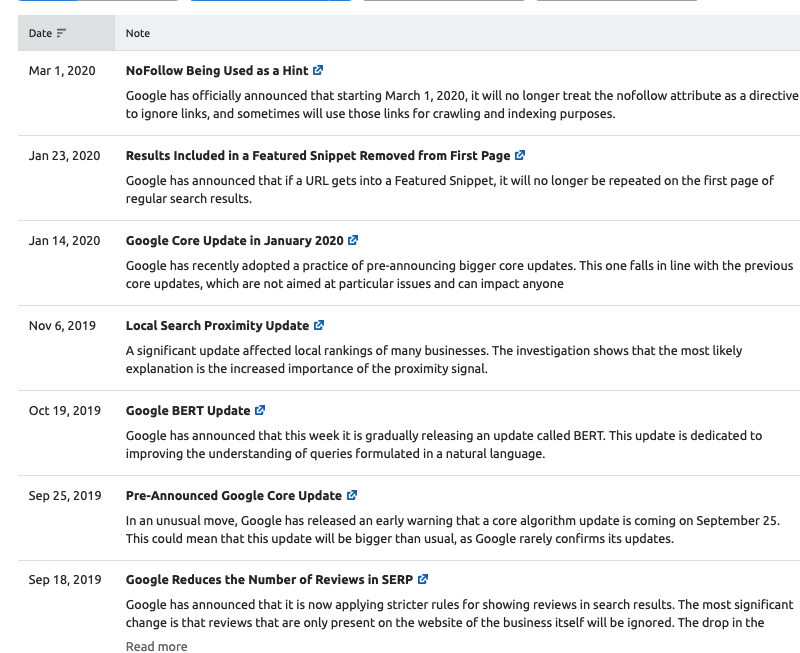
Task: Open the NoFollow Being Used as a Hint title
Action: pos(217,71)
